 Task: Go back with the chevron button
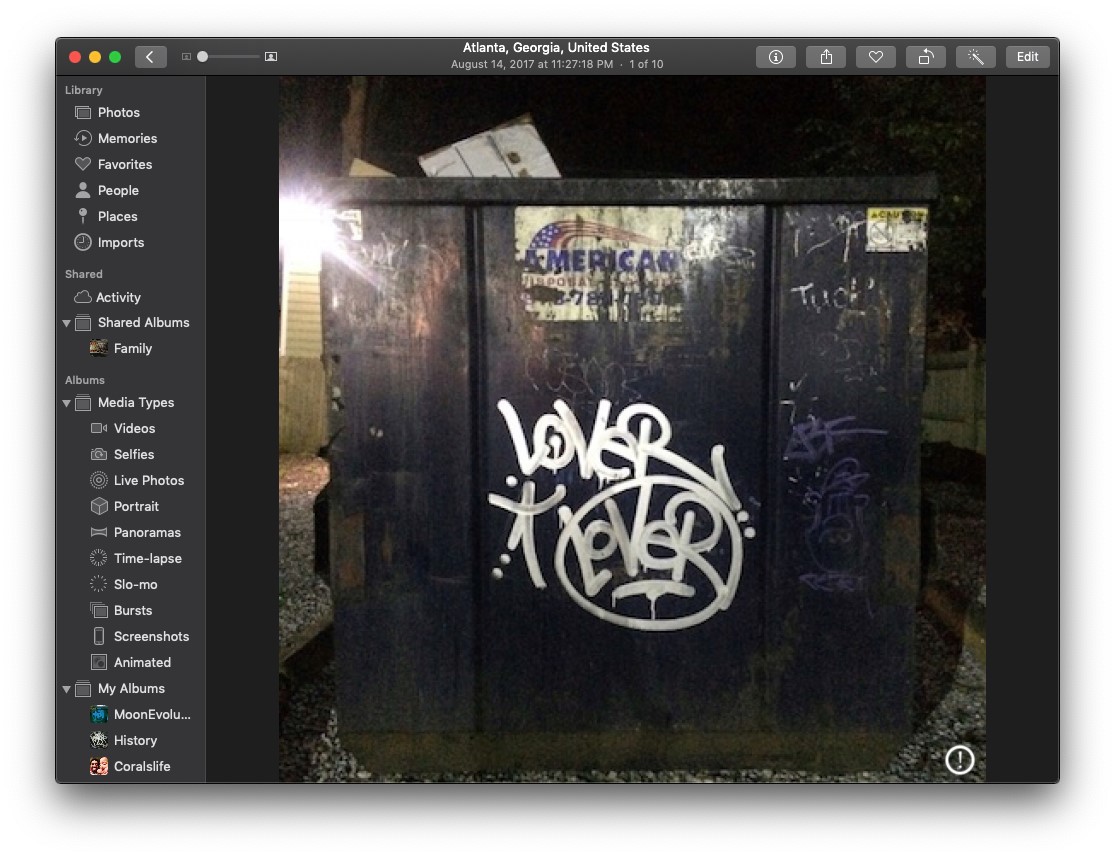point(150,57)
